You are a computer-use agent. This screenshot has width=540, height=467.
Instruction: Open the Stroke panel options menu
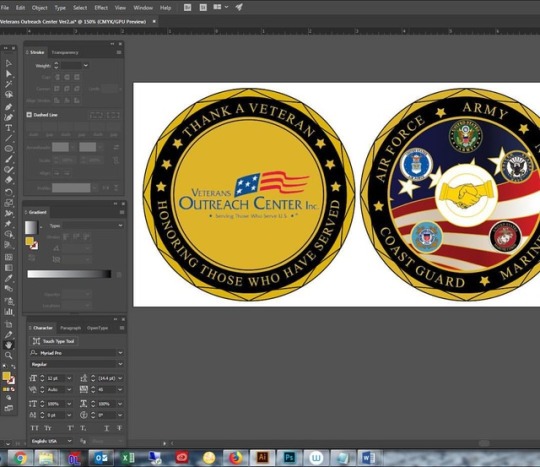(119, 52)
